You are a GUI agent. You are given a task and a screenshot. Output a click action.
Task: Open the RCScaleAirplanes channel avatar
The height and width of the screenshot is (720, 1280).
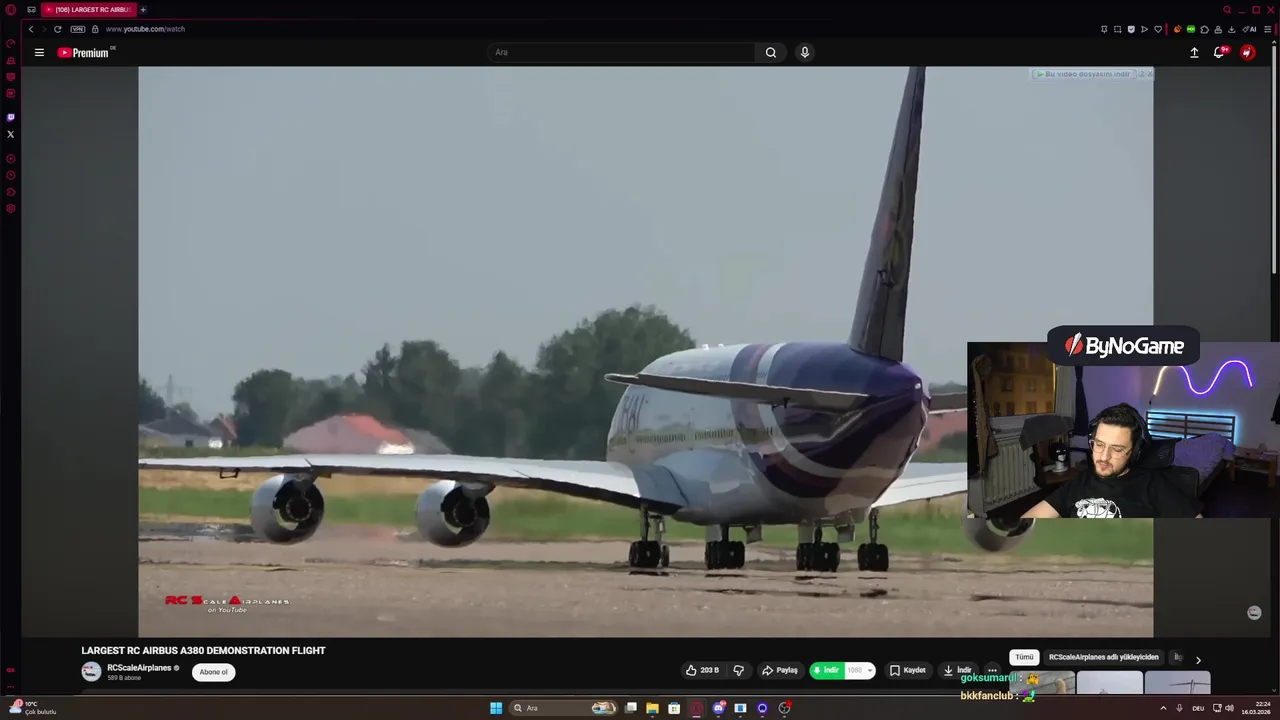pos(91,672)
